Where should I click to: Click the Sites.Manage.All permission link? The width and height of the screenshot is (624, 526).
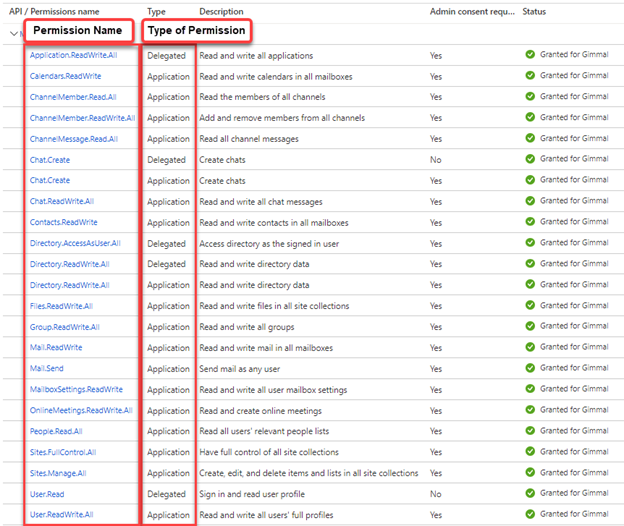point(57,473)
